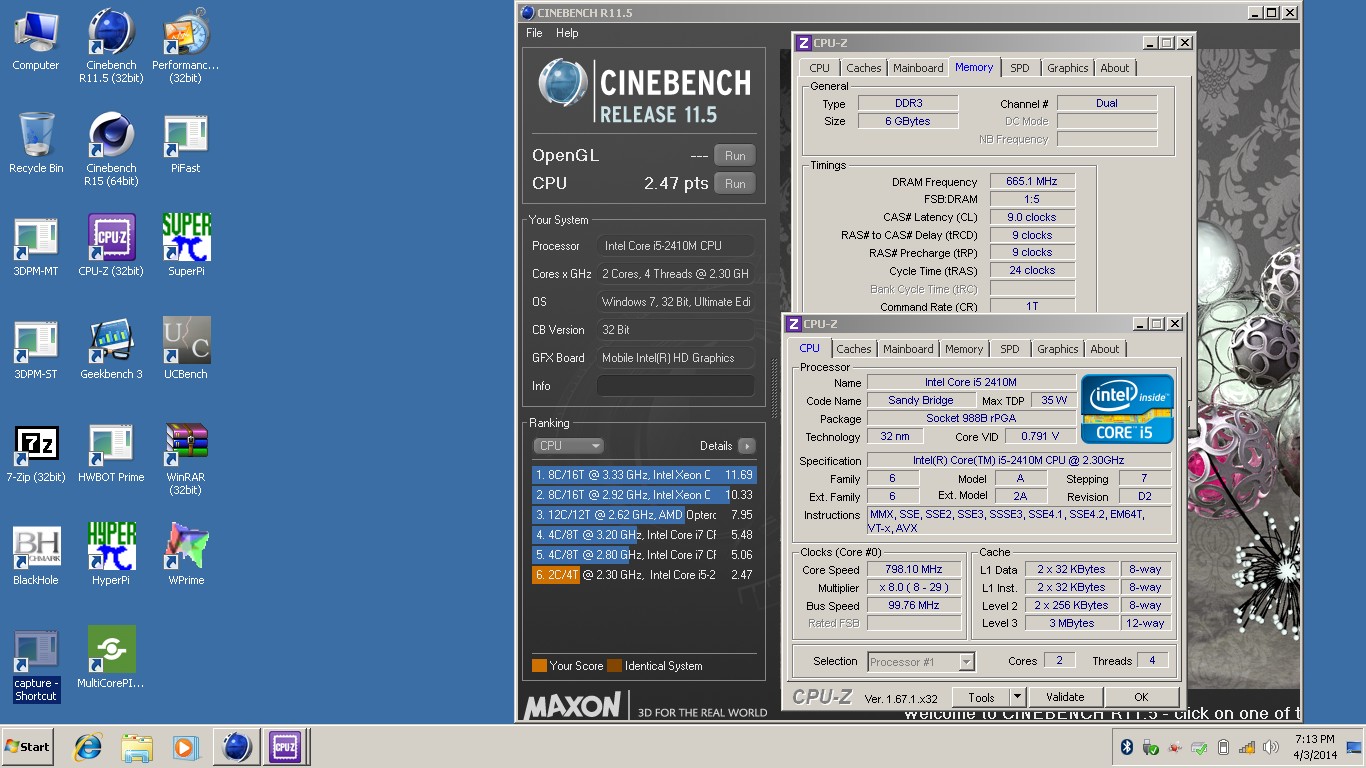
Task: Switch to Mainboard tab in Memory CPU-Z window
Action: click(918, 68)
